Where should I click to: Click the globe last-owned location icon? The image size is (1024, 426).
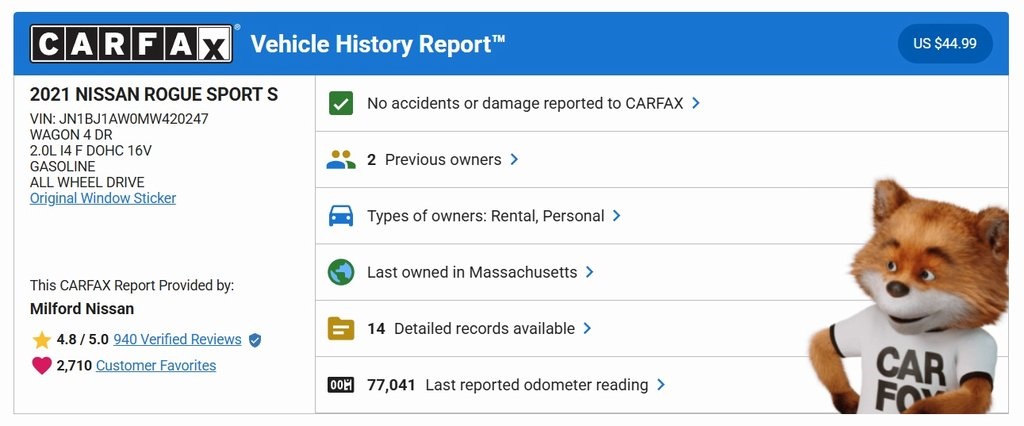[x=341, y=272]
